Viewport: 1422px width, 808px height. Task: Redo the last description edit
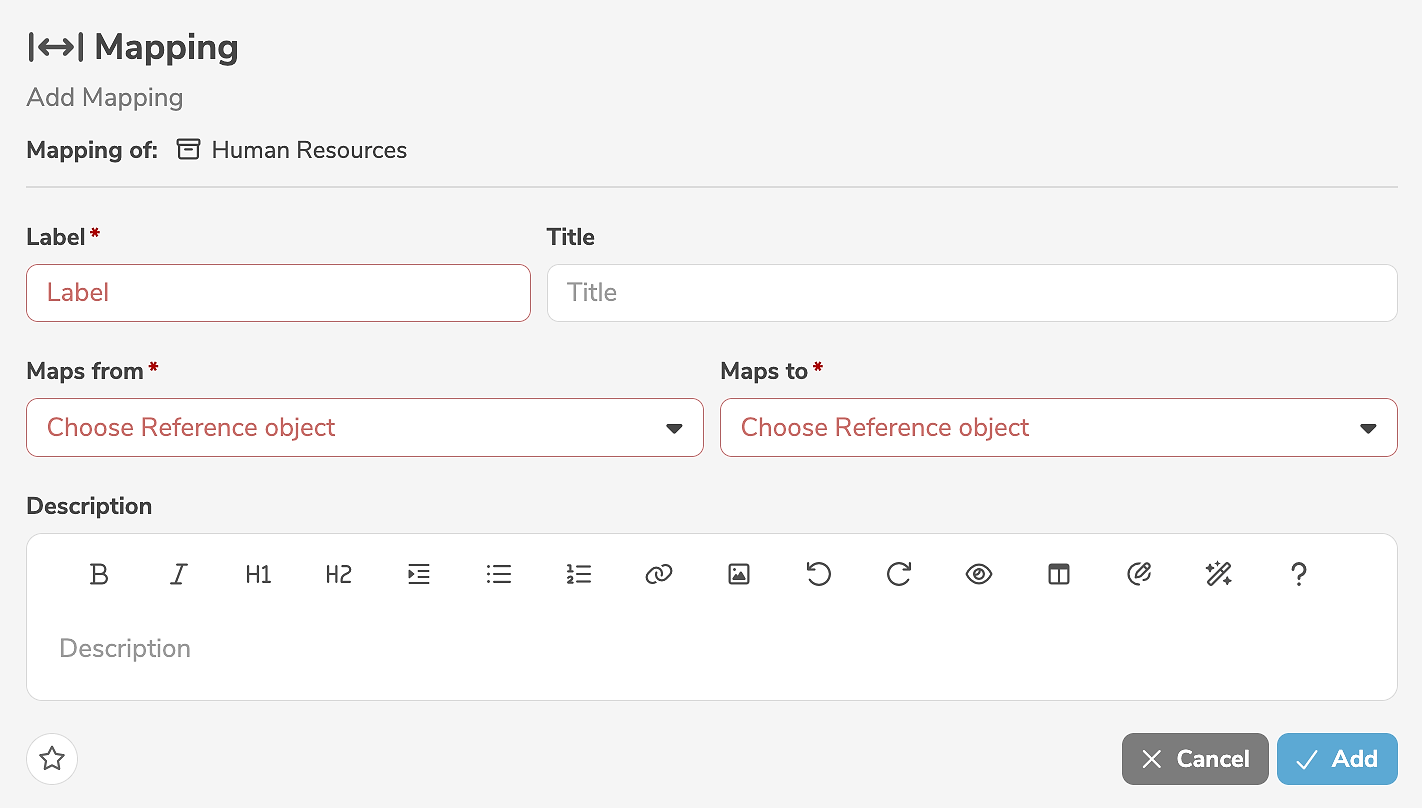(899, 574)
